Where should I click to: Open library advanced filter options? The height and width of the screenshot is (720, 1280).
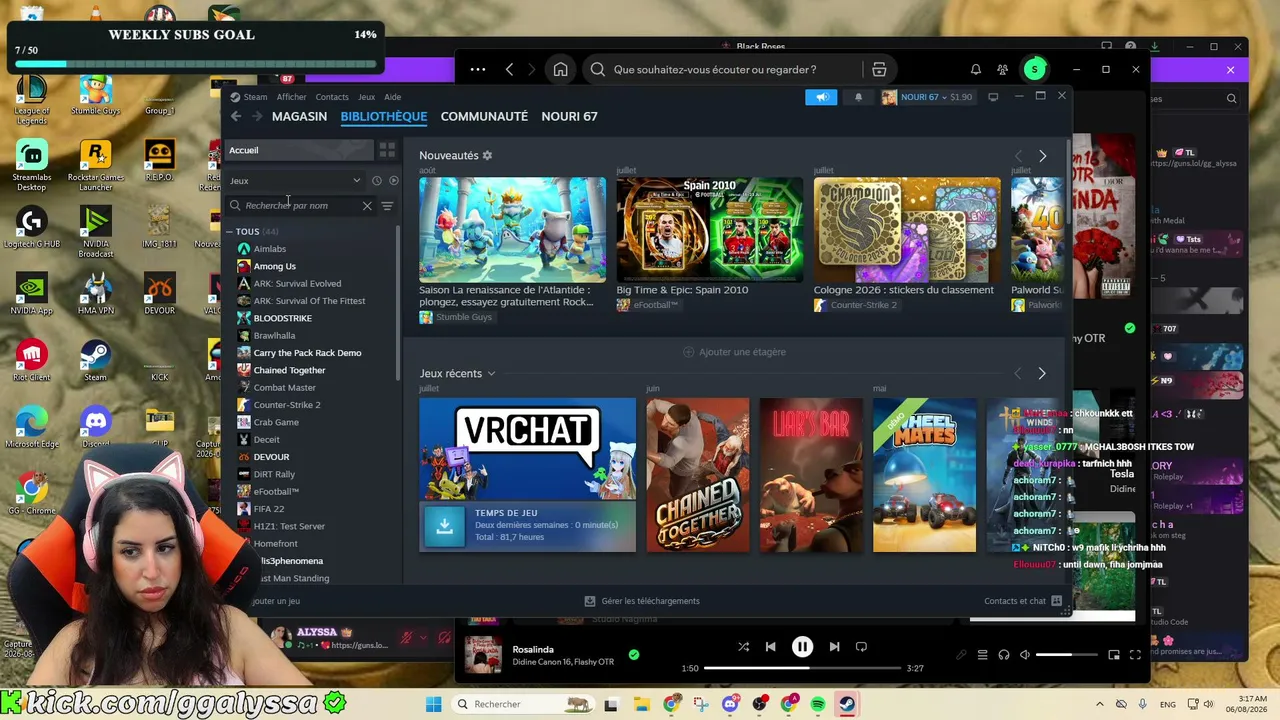387,206
